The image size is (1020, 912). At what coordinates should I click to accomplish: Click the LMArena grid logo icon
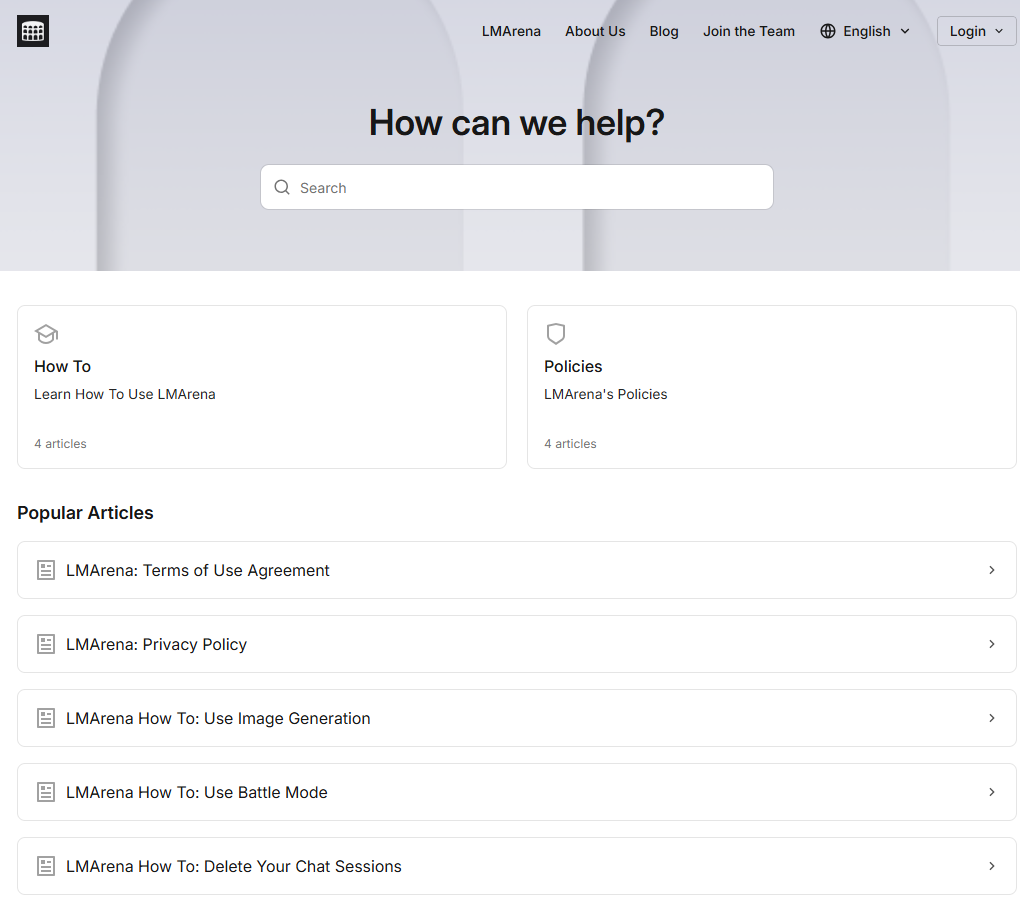(x=33, y=31)
